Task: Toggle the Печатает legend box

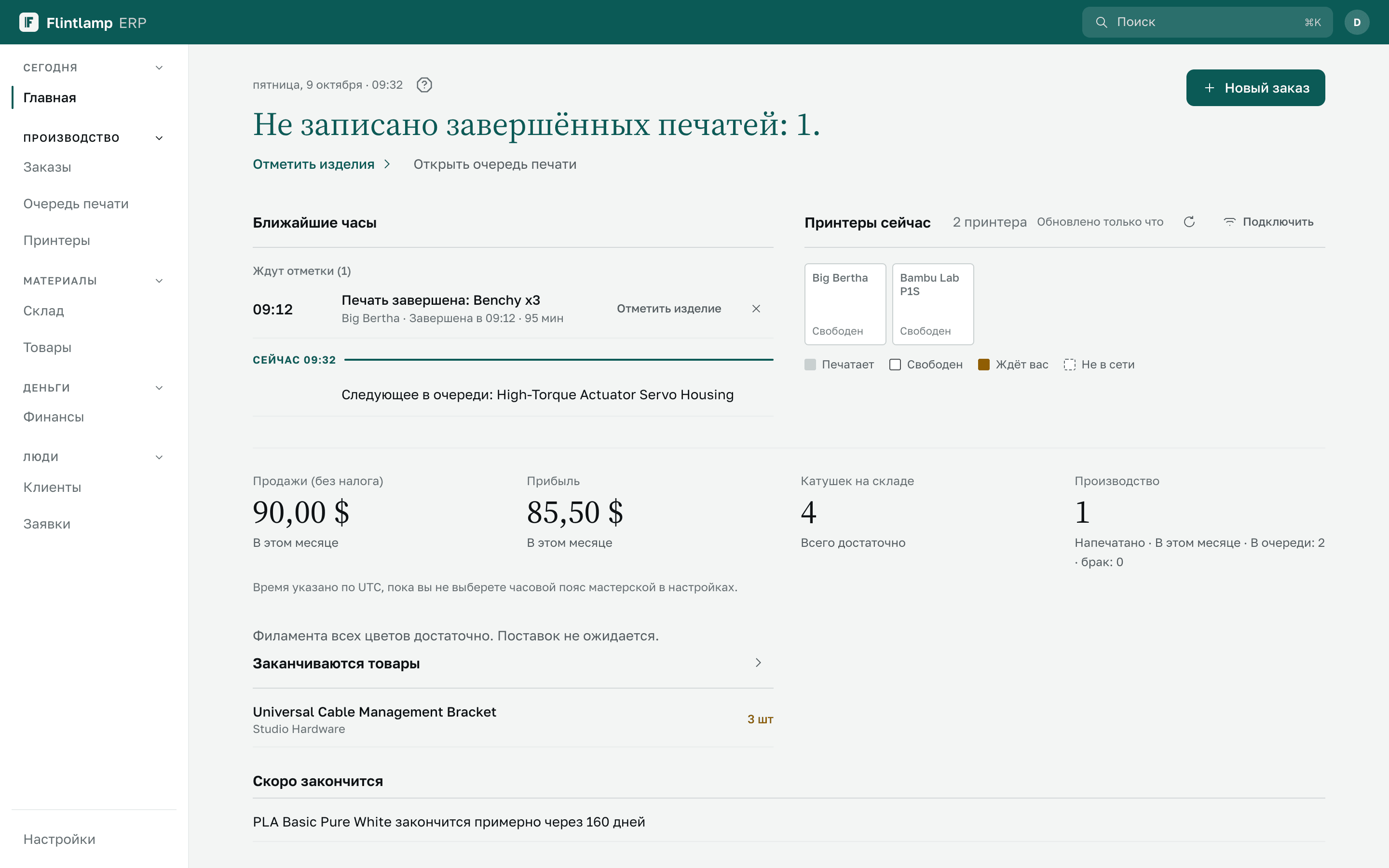Action: (x=810, y=365)
